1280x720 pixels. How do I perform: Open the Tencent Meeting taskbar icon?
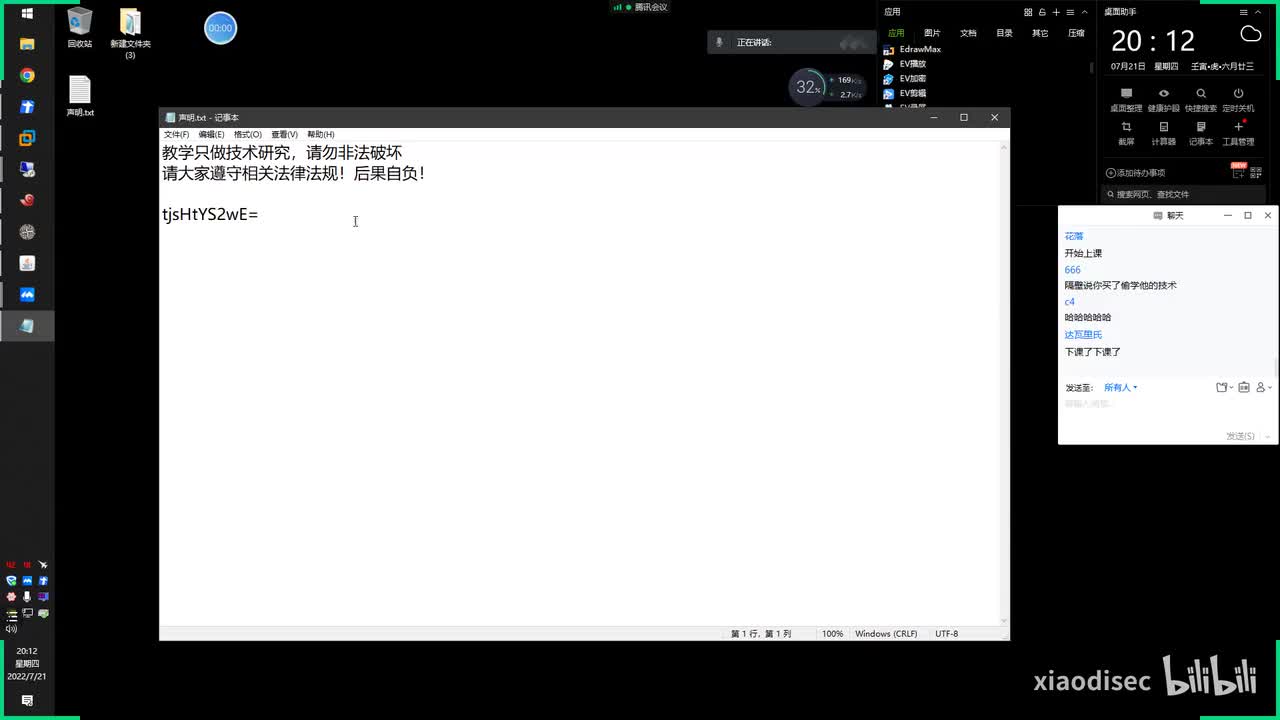(27, 294)
